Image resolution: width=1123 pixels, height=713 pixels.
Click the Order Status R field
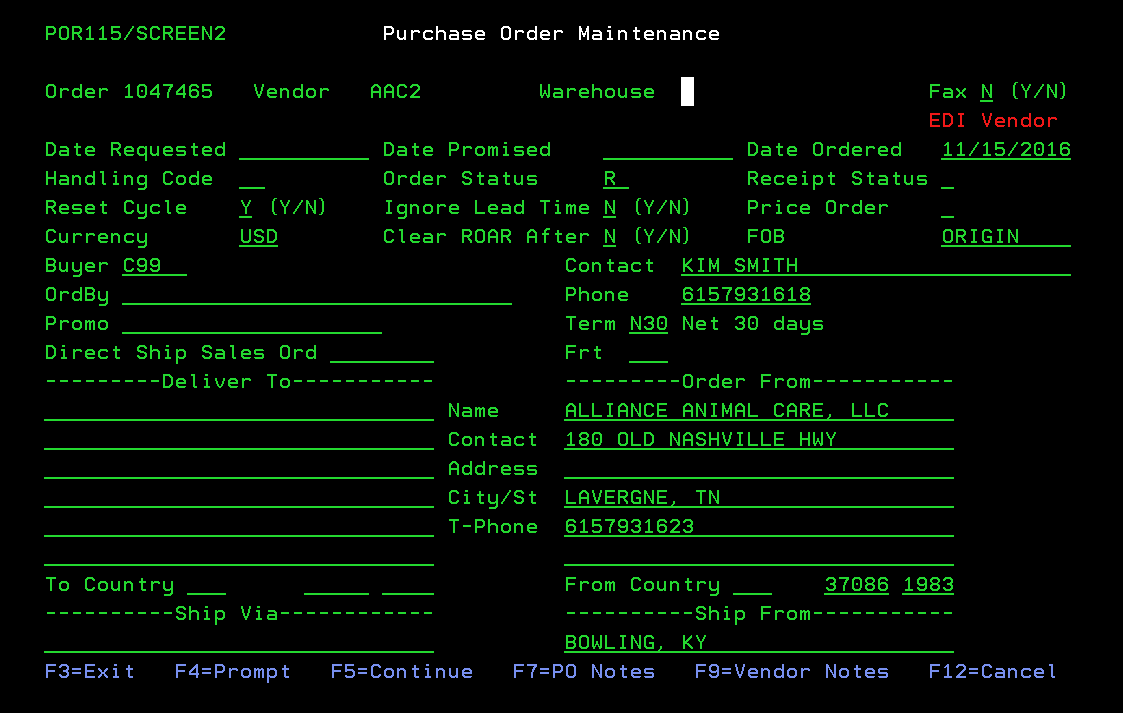(x=615, y=179)
